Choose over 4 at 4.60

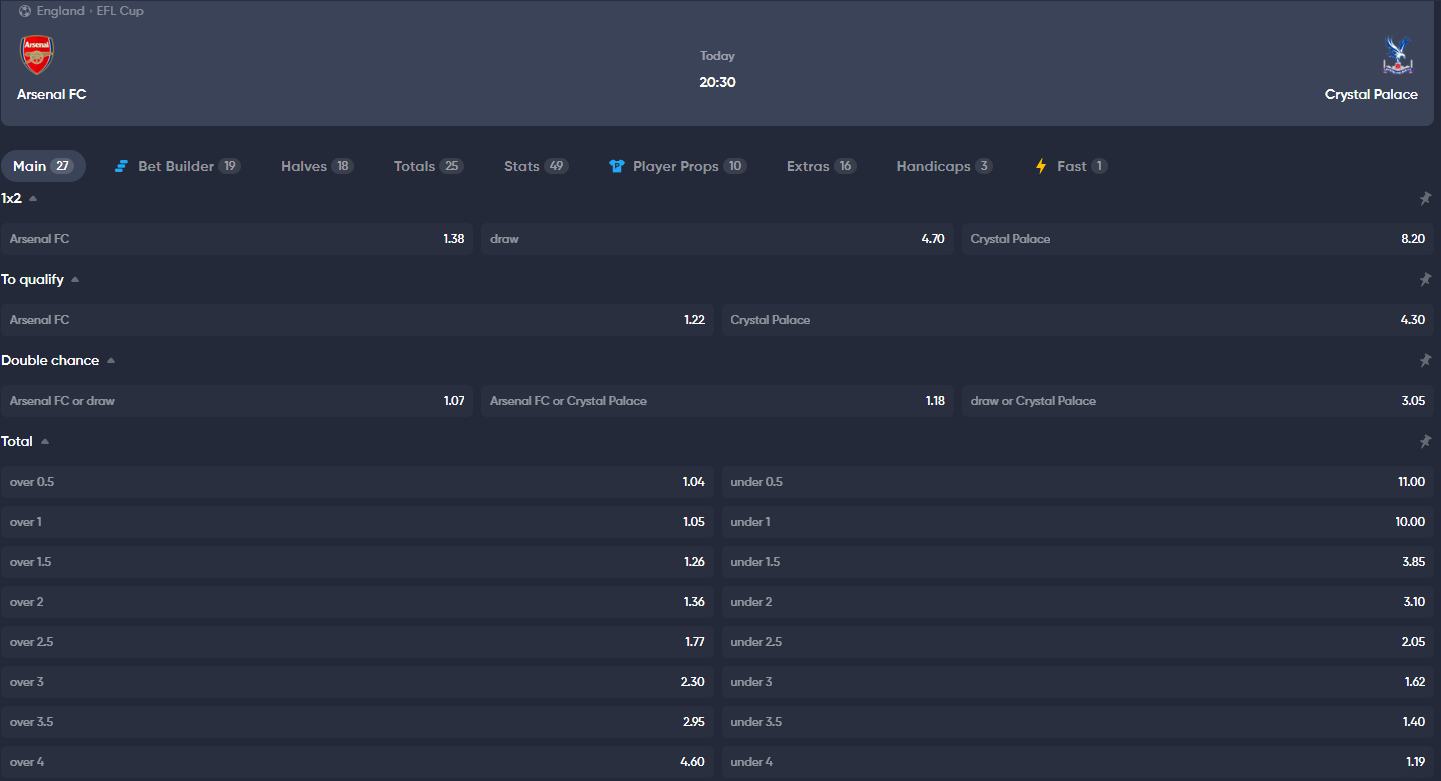pos(357,762)
